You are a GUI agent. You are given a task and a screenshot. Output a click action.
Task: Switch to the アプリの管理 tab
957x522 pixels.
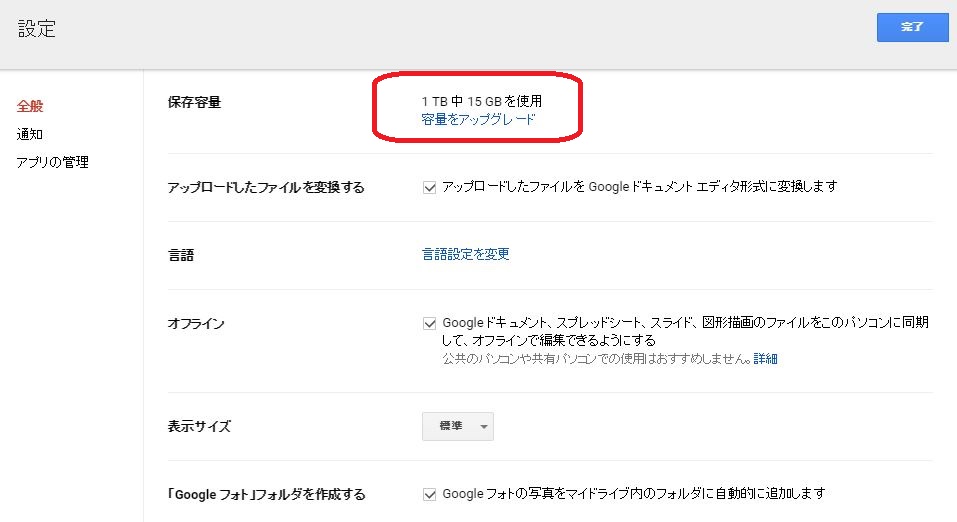click(x=53, y=162)
